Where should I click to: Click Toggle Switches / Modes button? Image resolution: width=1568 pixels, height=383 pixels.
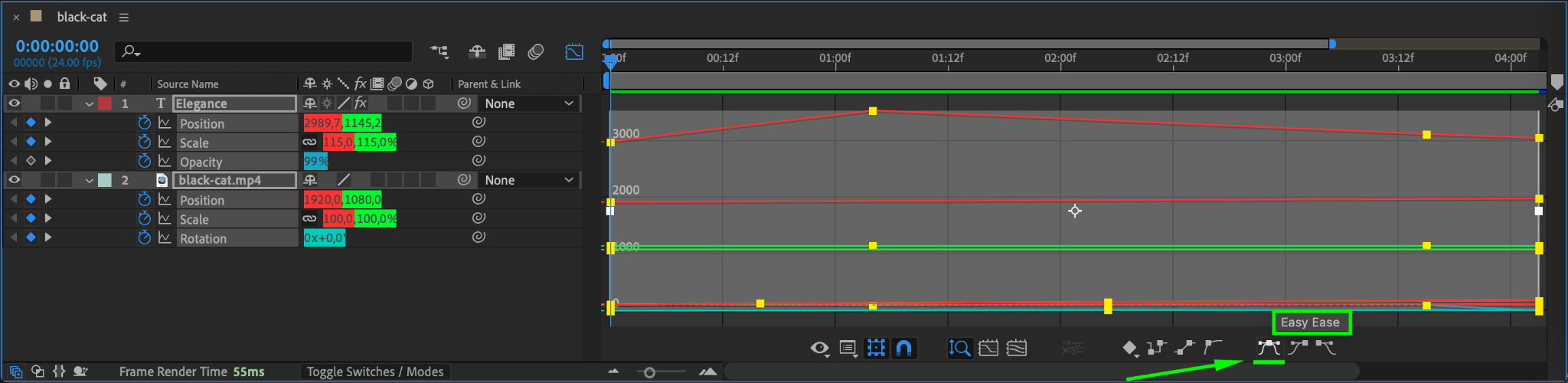[x=375, y=372]
